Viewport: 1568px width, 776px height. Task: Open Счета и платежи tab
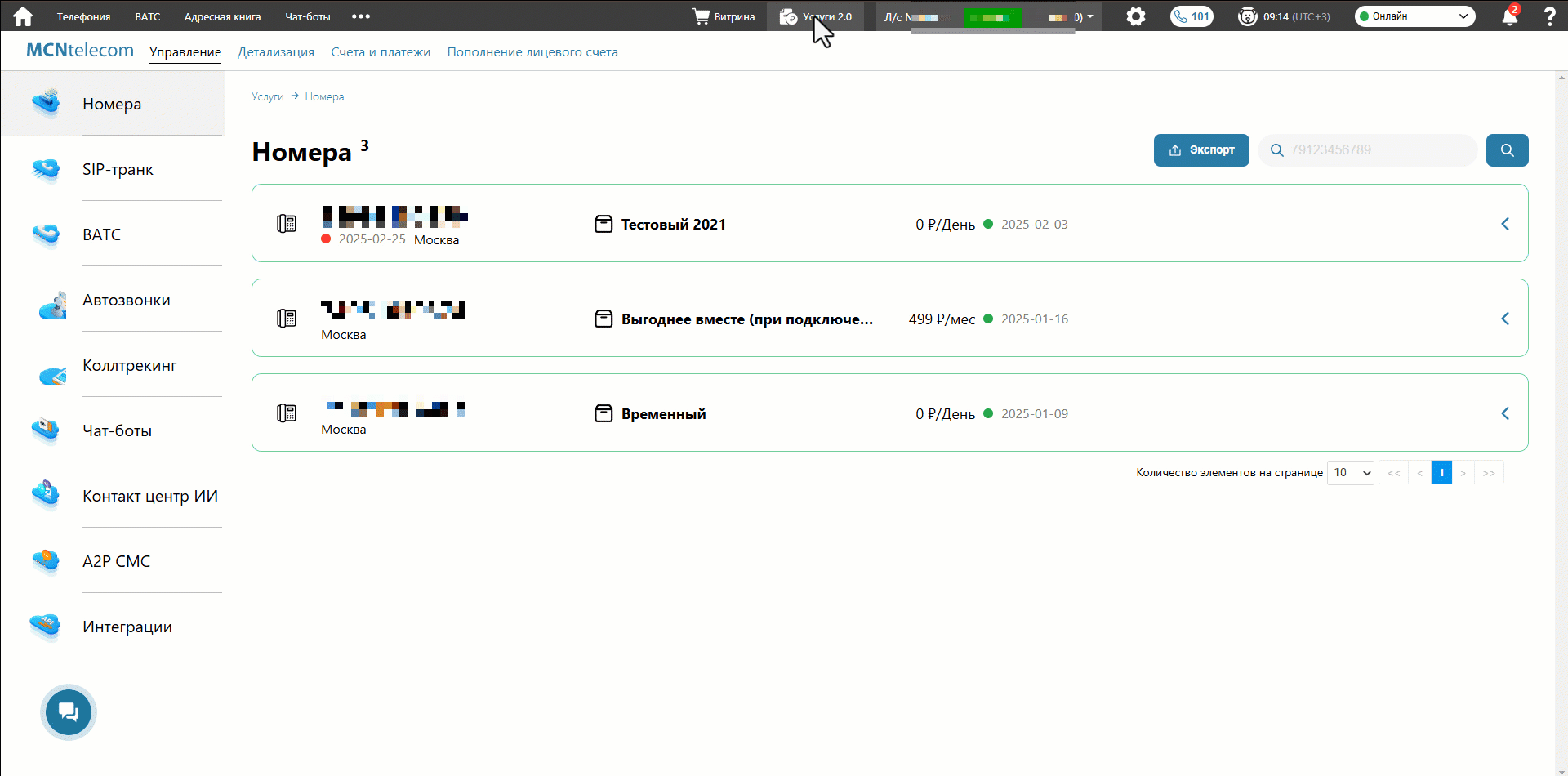[x=381, y=52]
